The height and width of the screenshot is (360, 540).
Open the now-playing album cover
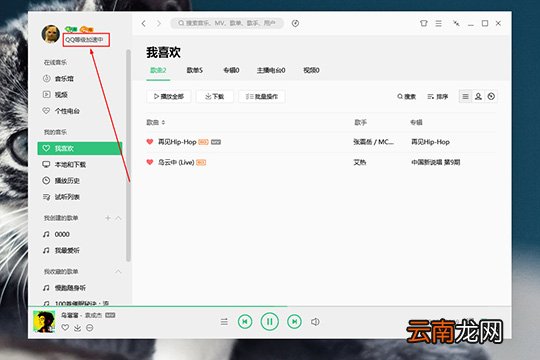click(x=44, y=321)
